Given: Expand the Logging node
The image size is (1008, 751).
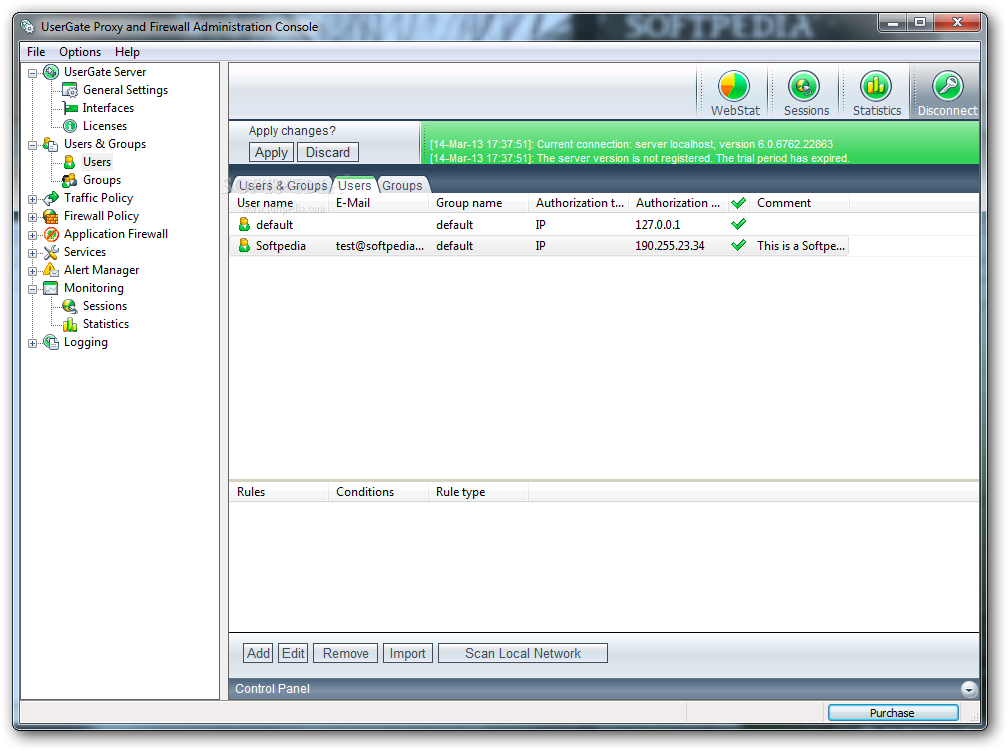Looking at the screenshot, I should click(x=32, y=343).
